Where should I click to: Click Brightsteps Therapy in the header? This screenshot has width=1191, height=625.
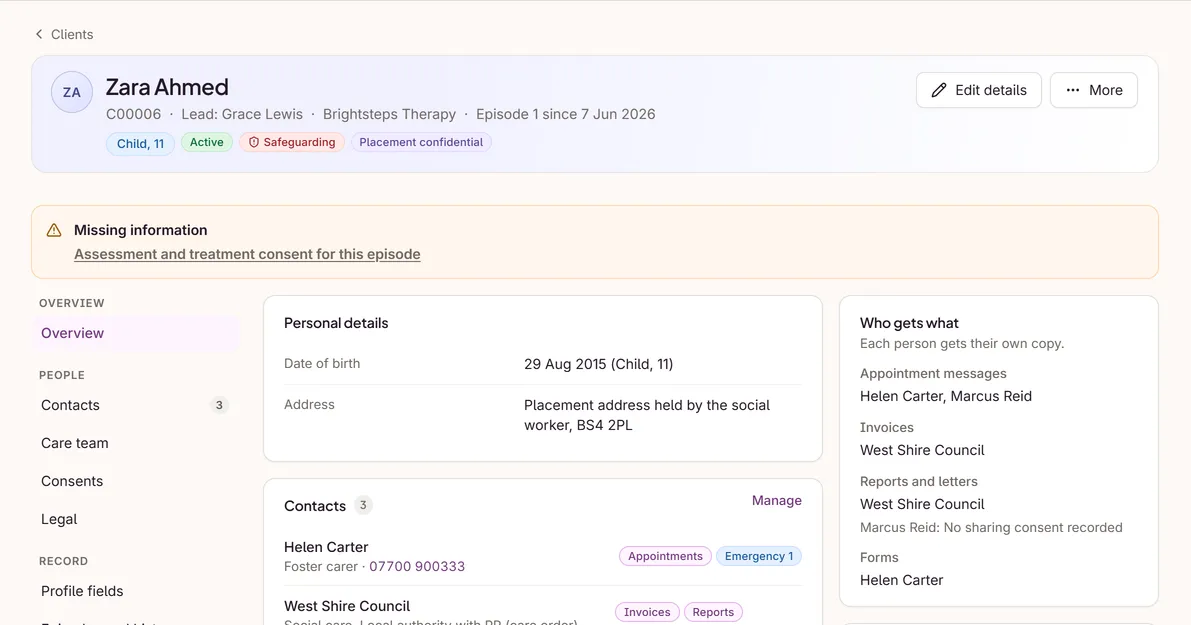[x=389, y=114]
